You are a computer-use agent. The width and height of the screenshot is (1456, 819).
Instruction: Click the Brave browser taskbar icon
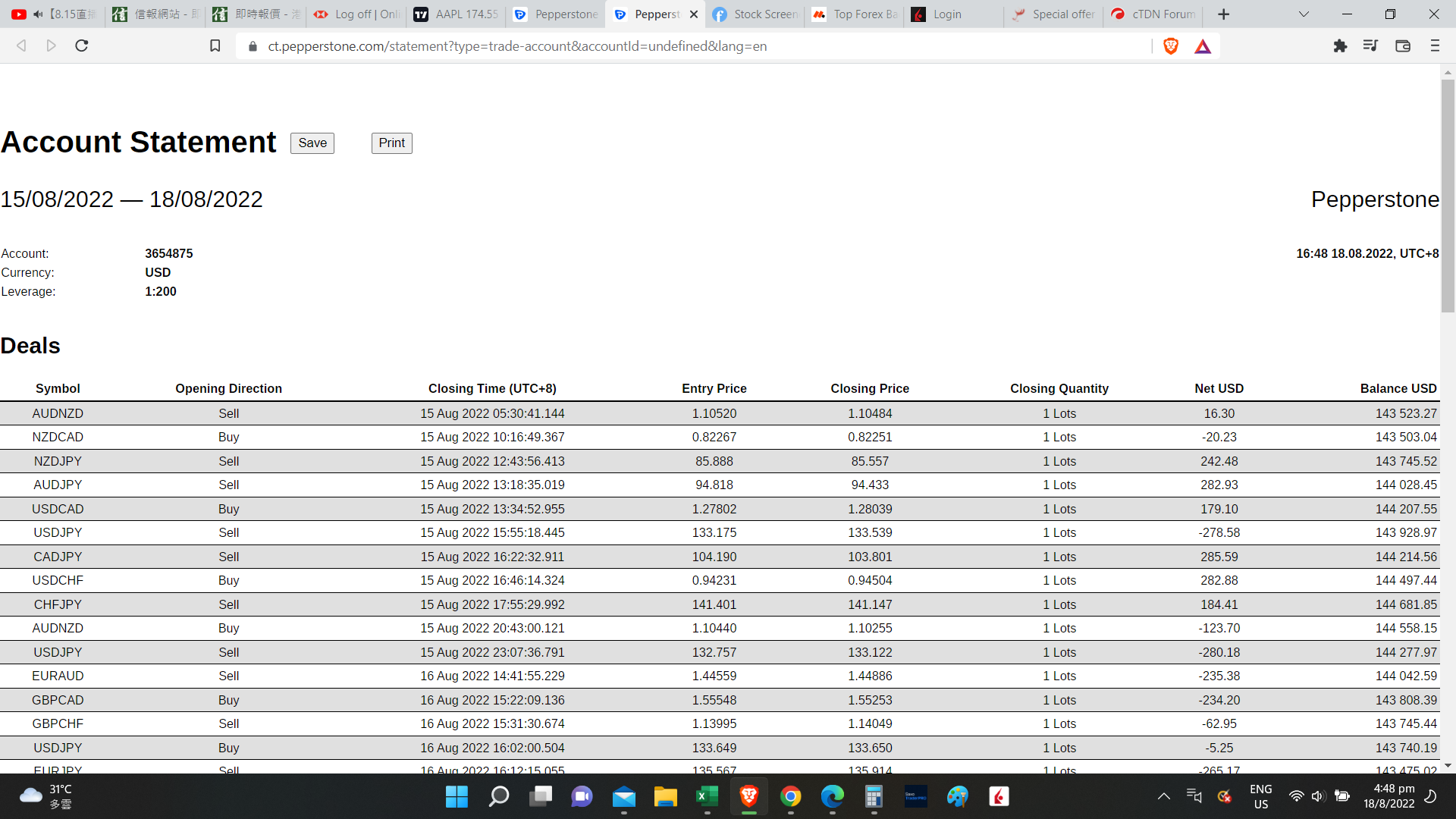[x=748, y=796]
